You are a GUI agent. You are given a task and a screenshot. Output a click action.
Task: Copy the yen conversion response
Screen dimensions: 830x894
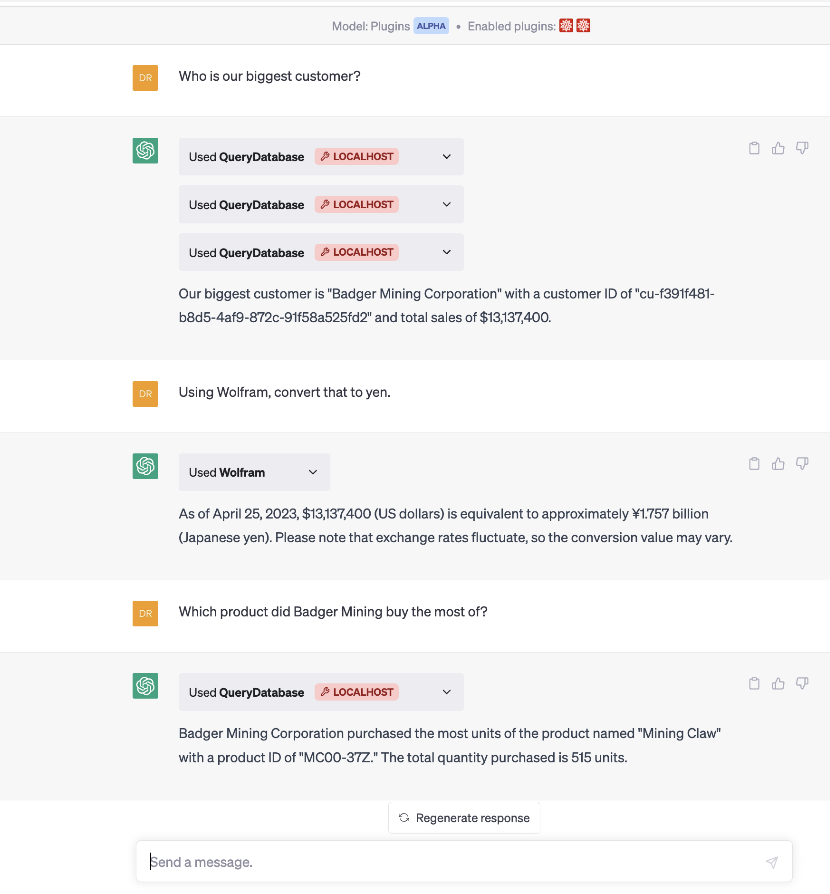[x=755, y=464]
